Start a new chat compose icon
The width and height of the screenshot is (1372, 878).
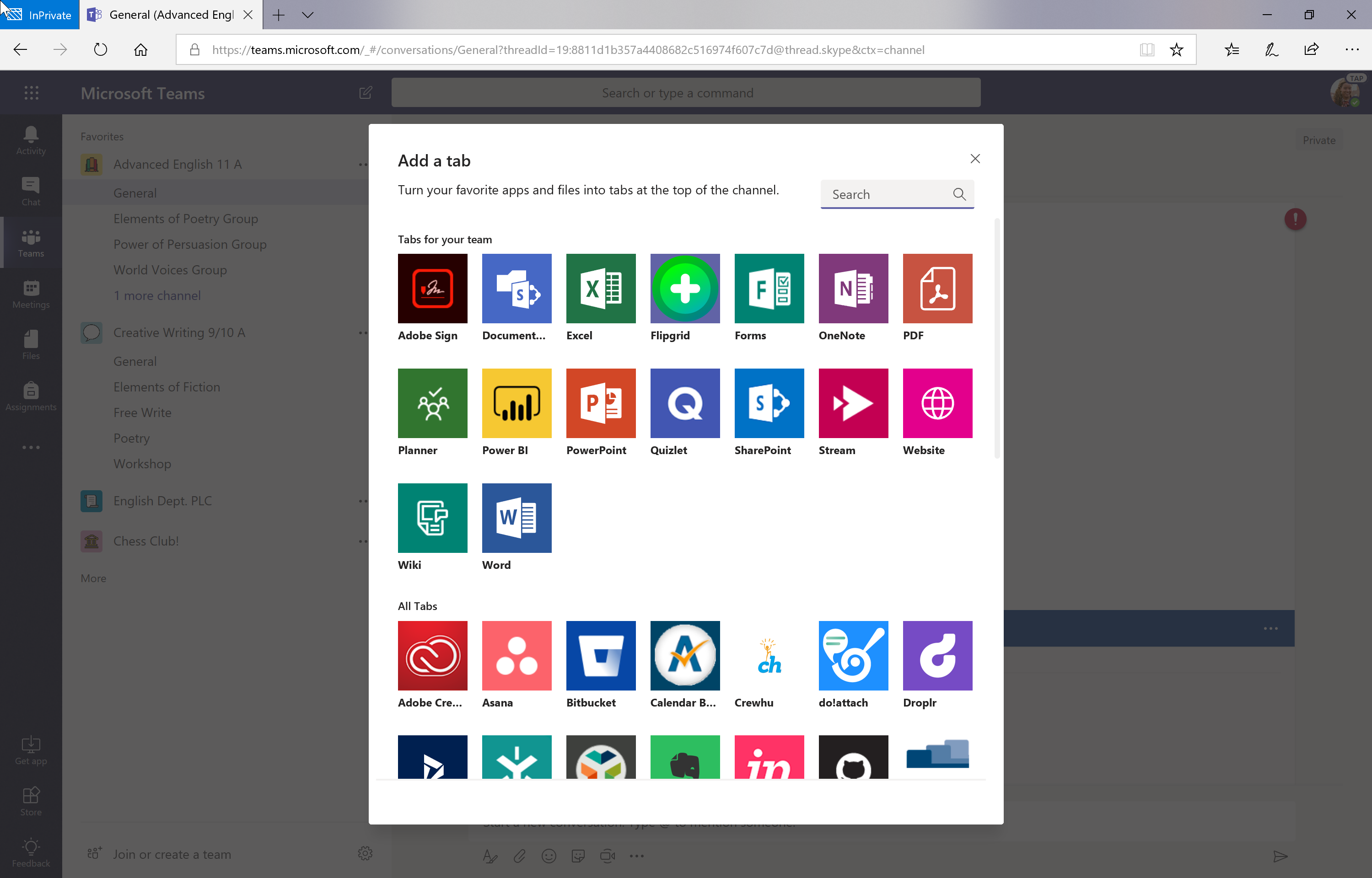[366, 92]
